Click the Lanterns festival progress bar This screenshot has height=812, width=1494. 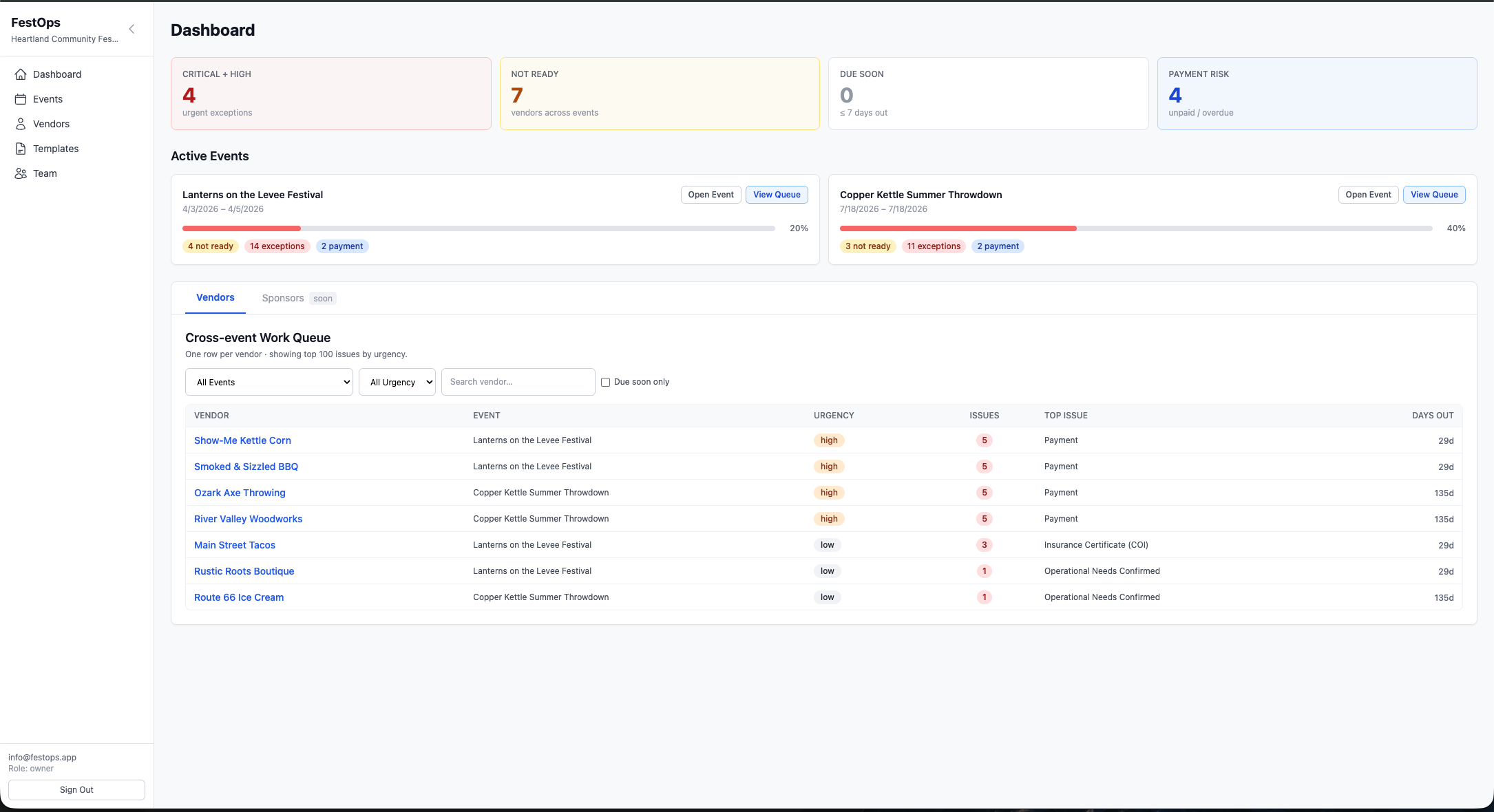480,228
